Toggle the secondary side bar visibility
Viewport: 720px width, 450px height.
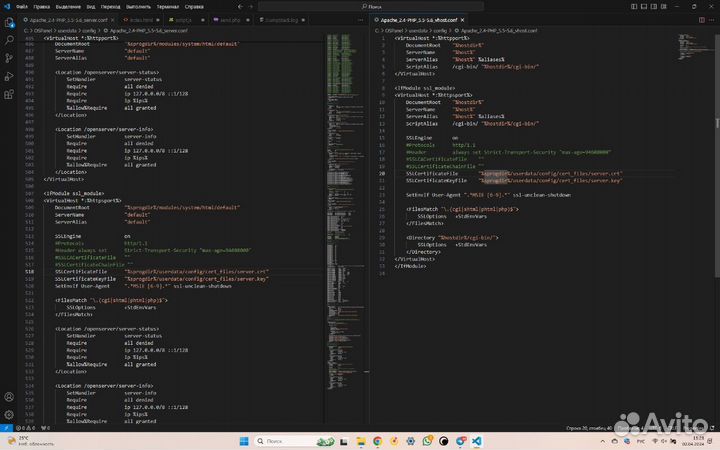652,5
